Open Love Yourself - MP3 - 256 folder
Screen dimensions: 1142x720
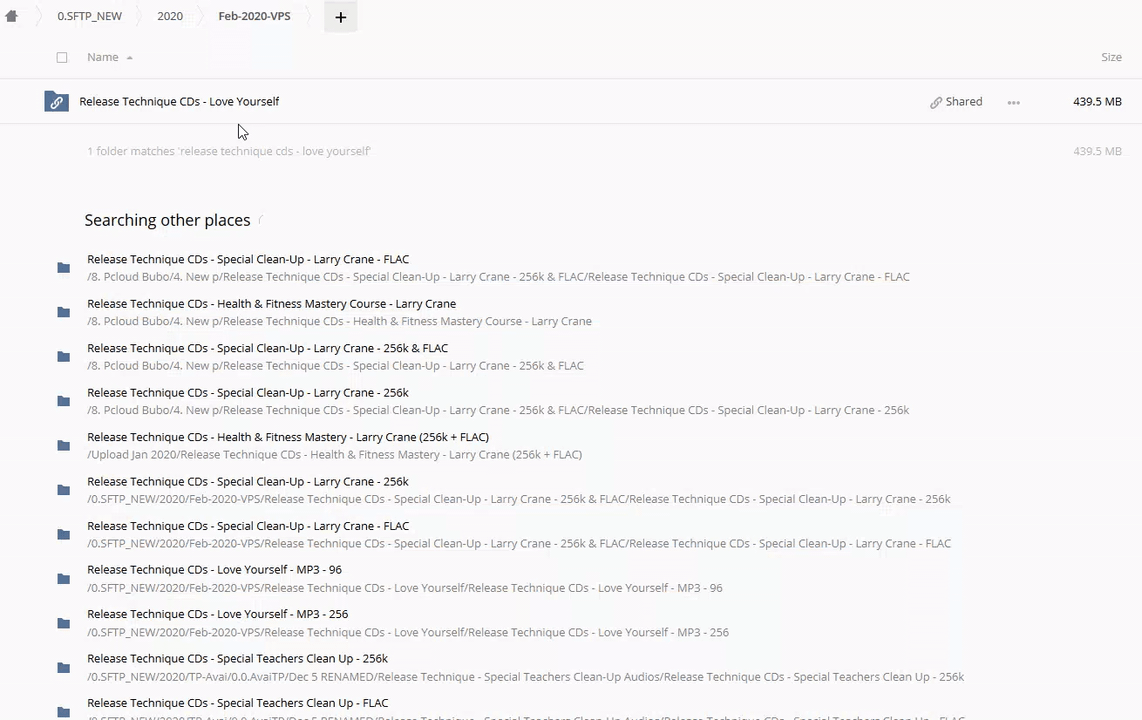218,614
